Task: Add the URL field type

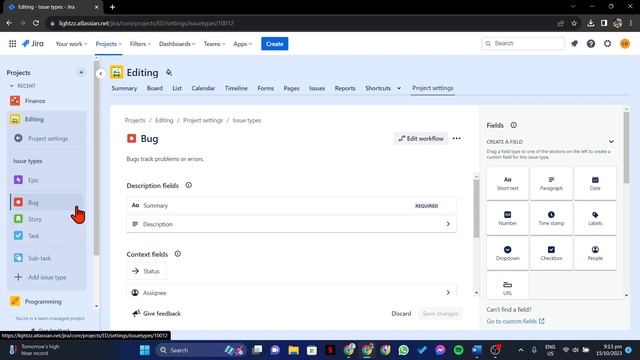Action: 507,287
